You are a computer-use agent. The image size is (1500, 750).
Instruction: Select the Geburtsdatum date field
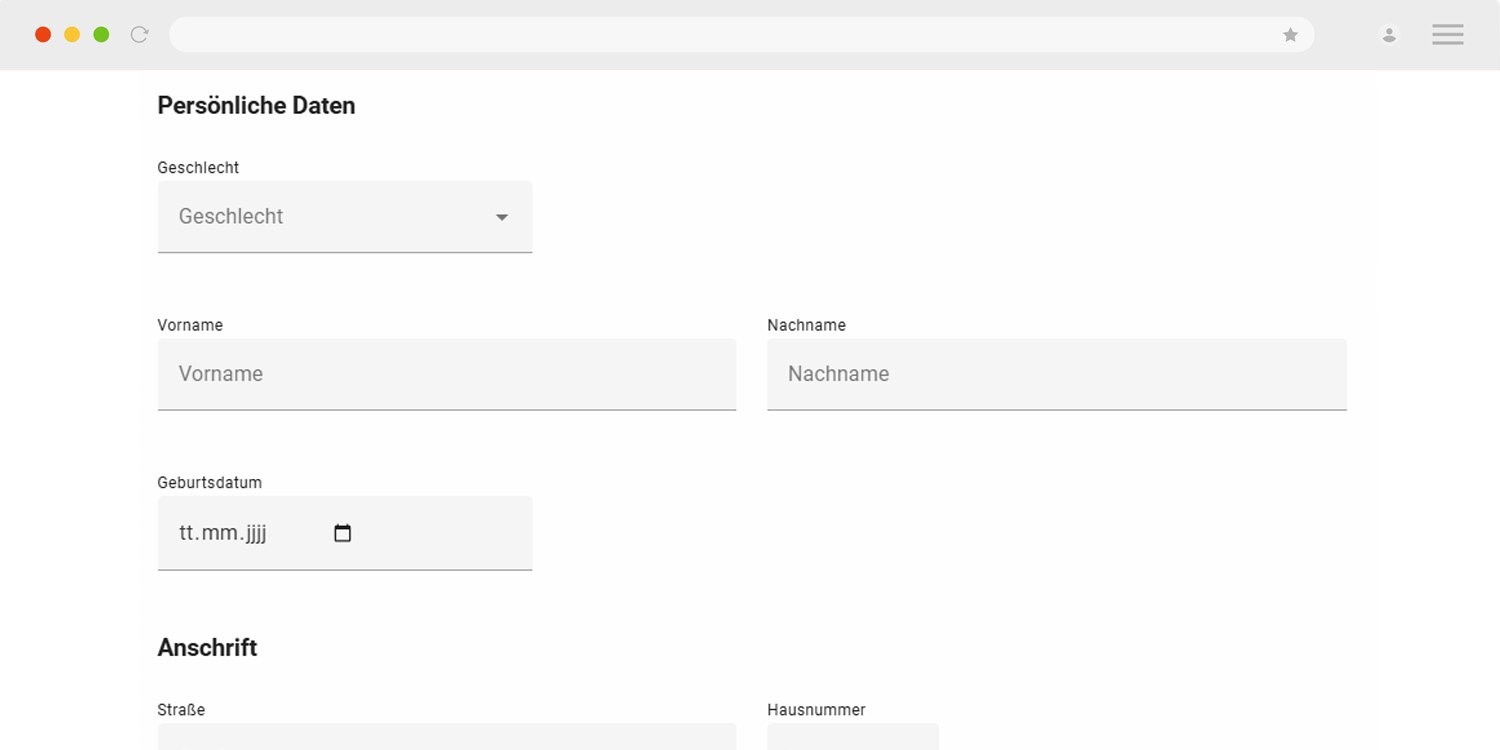point(345,533)
